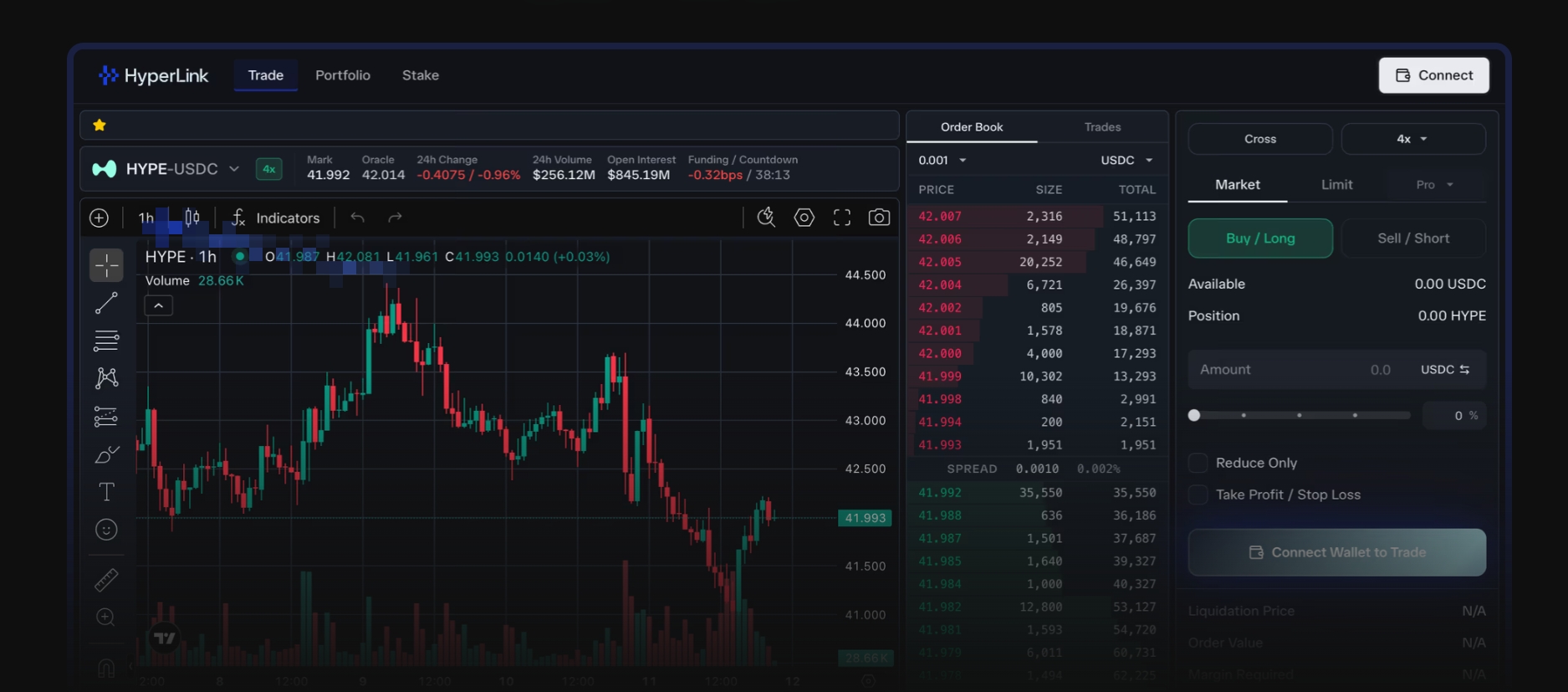Click Connect Wallet to Trade button
The height and width of the screenshot is (692, 1568).
[1336, 552]
